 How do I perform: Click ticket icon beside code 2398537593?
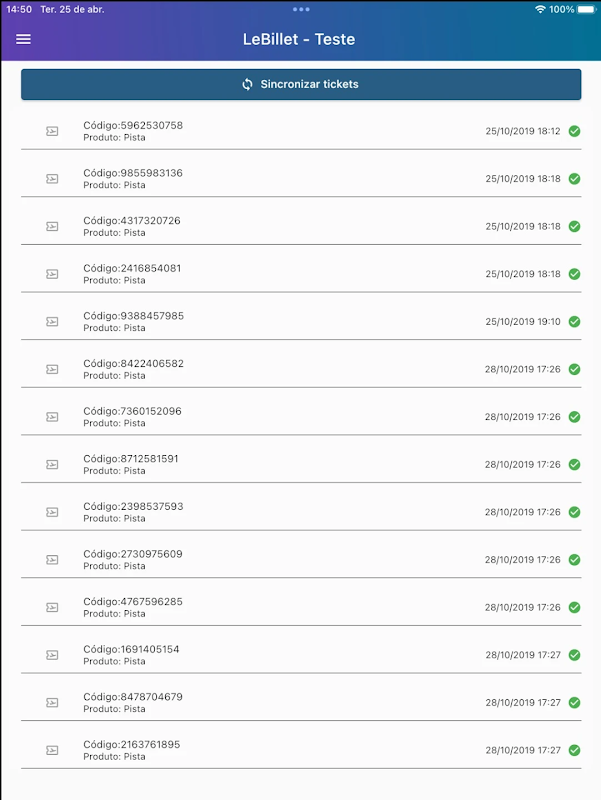click(52, 512)
